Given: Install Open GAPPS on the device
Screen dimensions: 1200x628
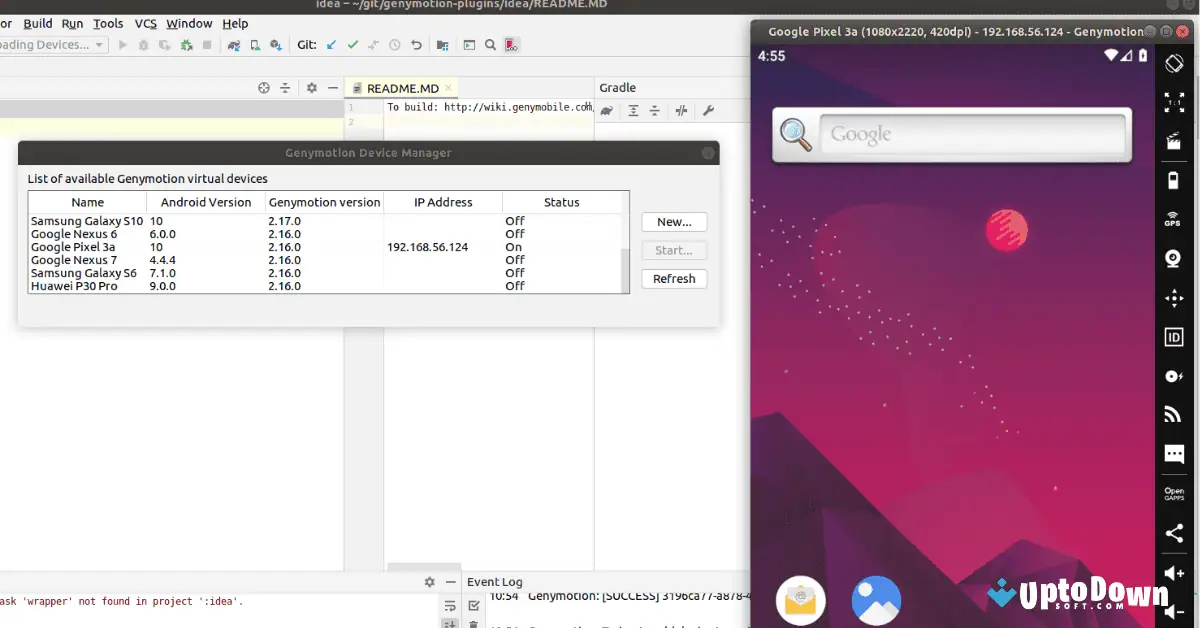Looking at the screenshot, I should [x=1174, y=492].
